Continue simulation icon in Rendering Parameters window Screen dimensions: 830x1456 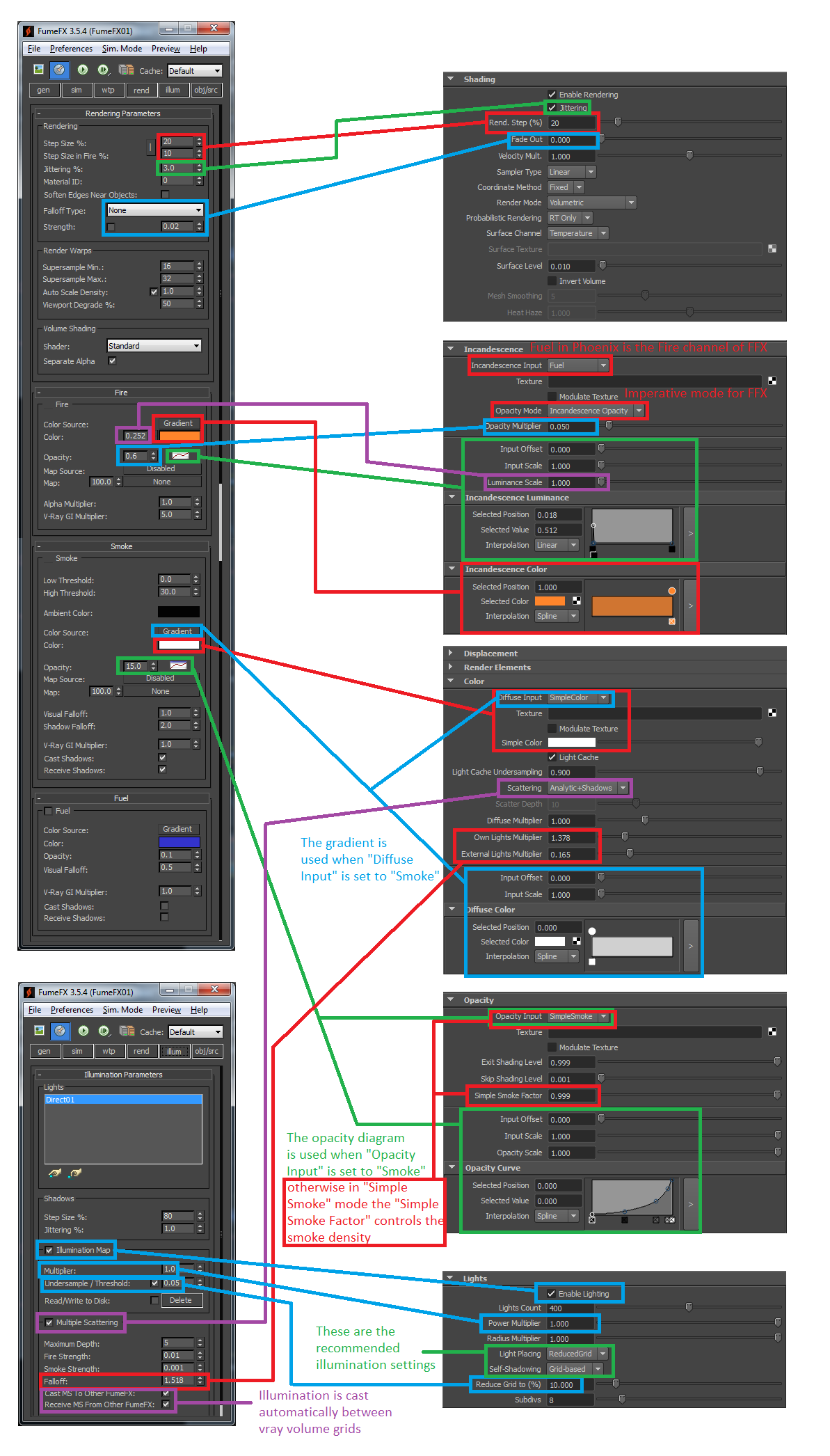click(x=103, y=70)
